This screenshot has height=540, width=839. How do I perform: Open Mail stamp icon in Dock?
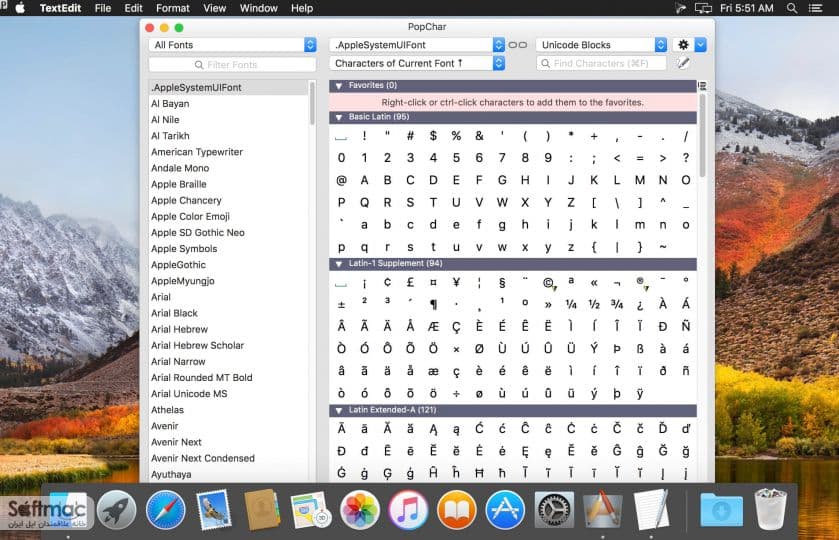(213, 510)
